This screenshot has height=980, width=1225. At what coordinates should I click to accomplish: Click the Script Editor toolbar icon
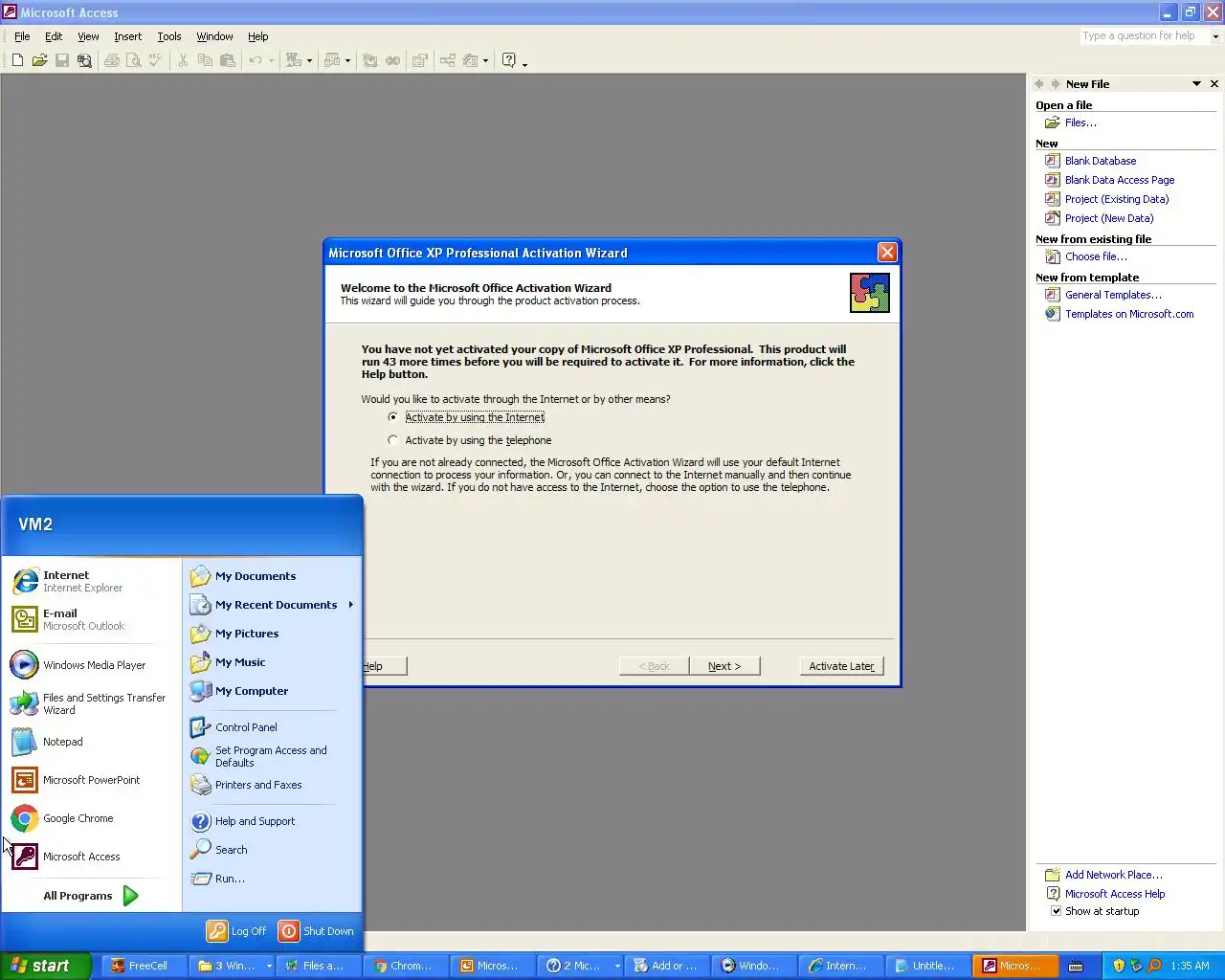[392, 60]
